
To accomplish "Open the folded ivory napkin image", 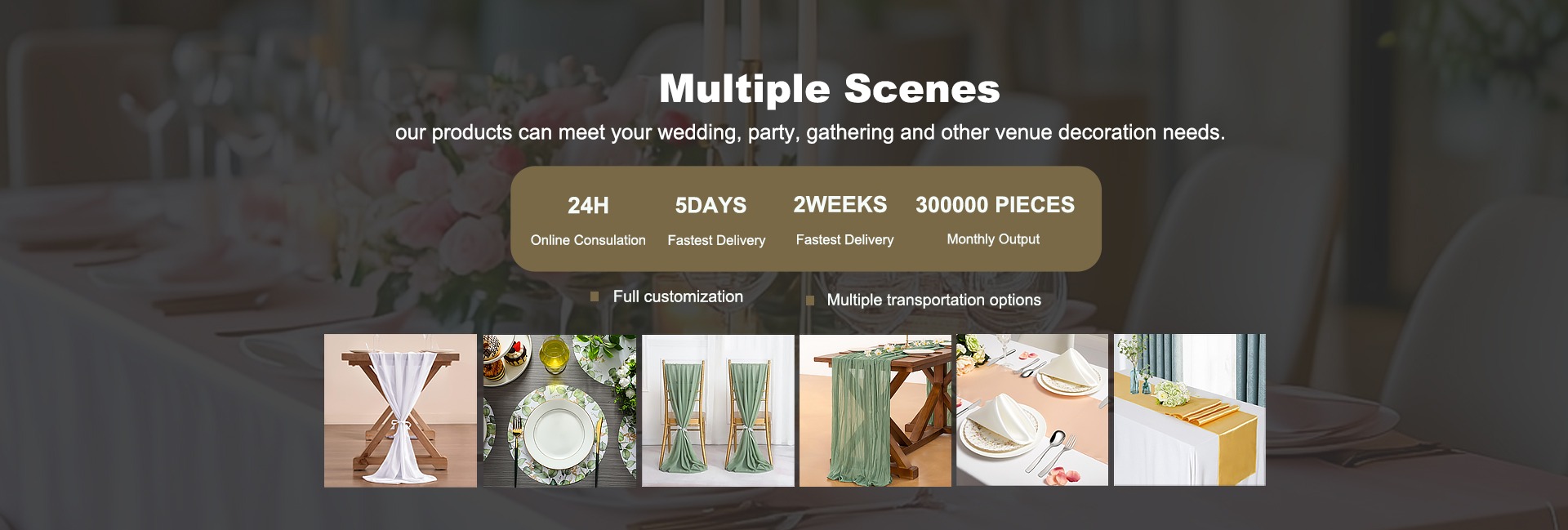I will point(1032,410).
